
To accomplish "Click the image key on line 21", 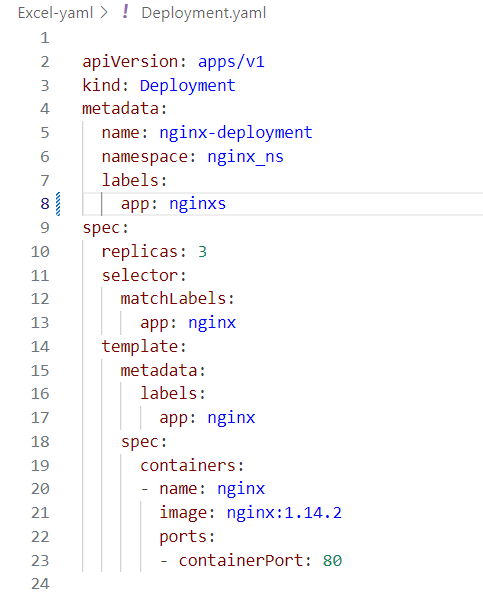I will coord(182,513).
